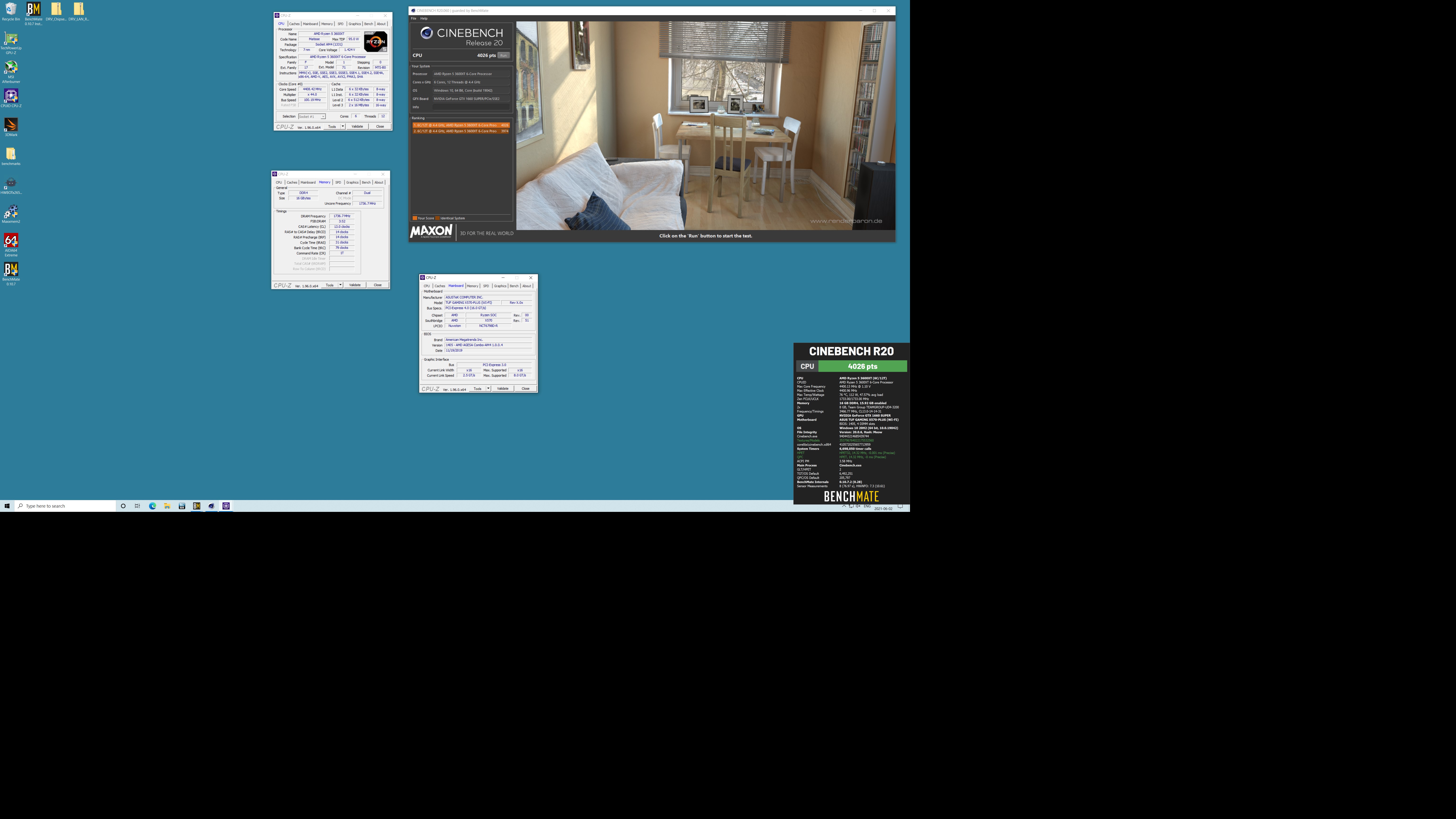Switch to SPD tab in CPU-Z CPU window
Screen dimensions: 1456x819
tap(340, 24)
